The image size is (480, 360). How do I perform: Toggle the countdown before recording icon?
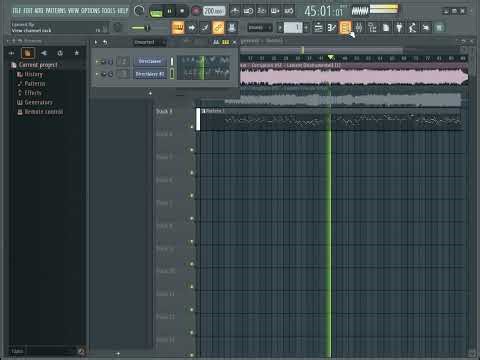point(262,11)
